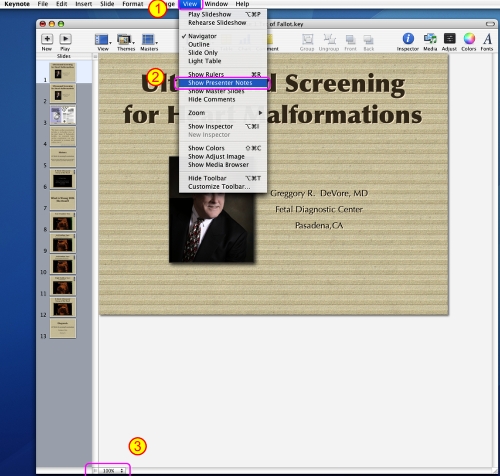Open the Adjust image toolbar icon
Viewport: 500px width, 476px height.
[x=449, y=39]
